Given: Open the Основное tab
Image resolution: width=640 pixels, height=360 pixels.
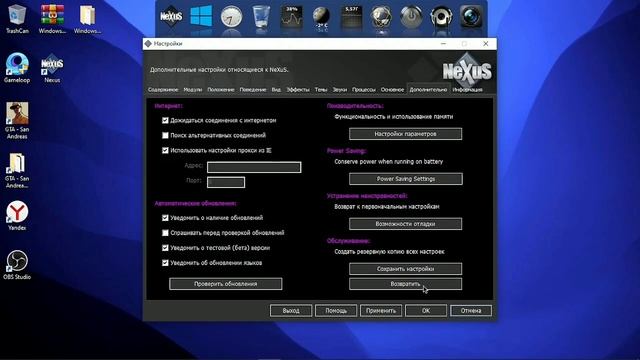Looking at the screenshot, I should (392, 89).
